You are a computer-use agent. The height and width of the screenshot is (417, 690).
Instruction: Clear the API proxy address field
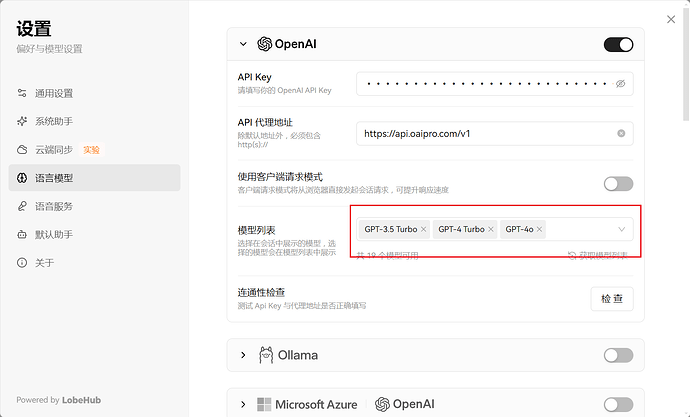click(x=621, y=133)
